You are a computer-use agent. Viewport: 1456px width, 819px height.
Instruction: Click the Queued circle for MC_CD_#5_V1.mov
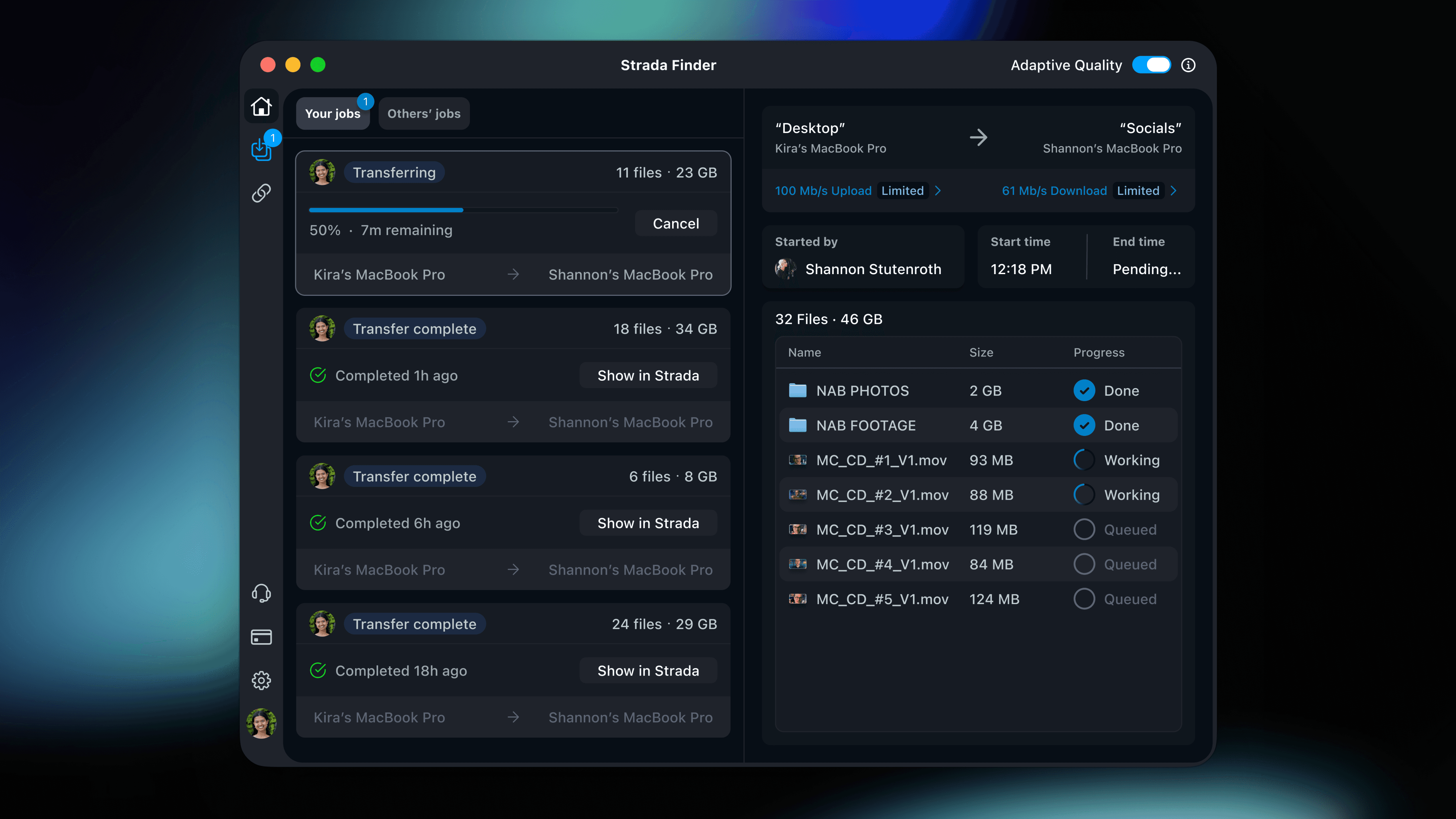[x=1084, y=599]
